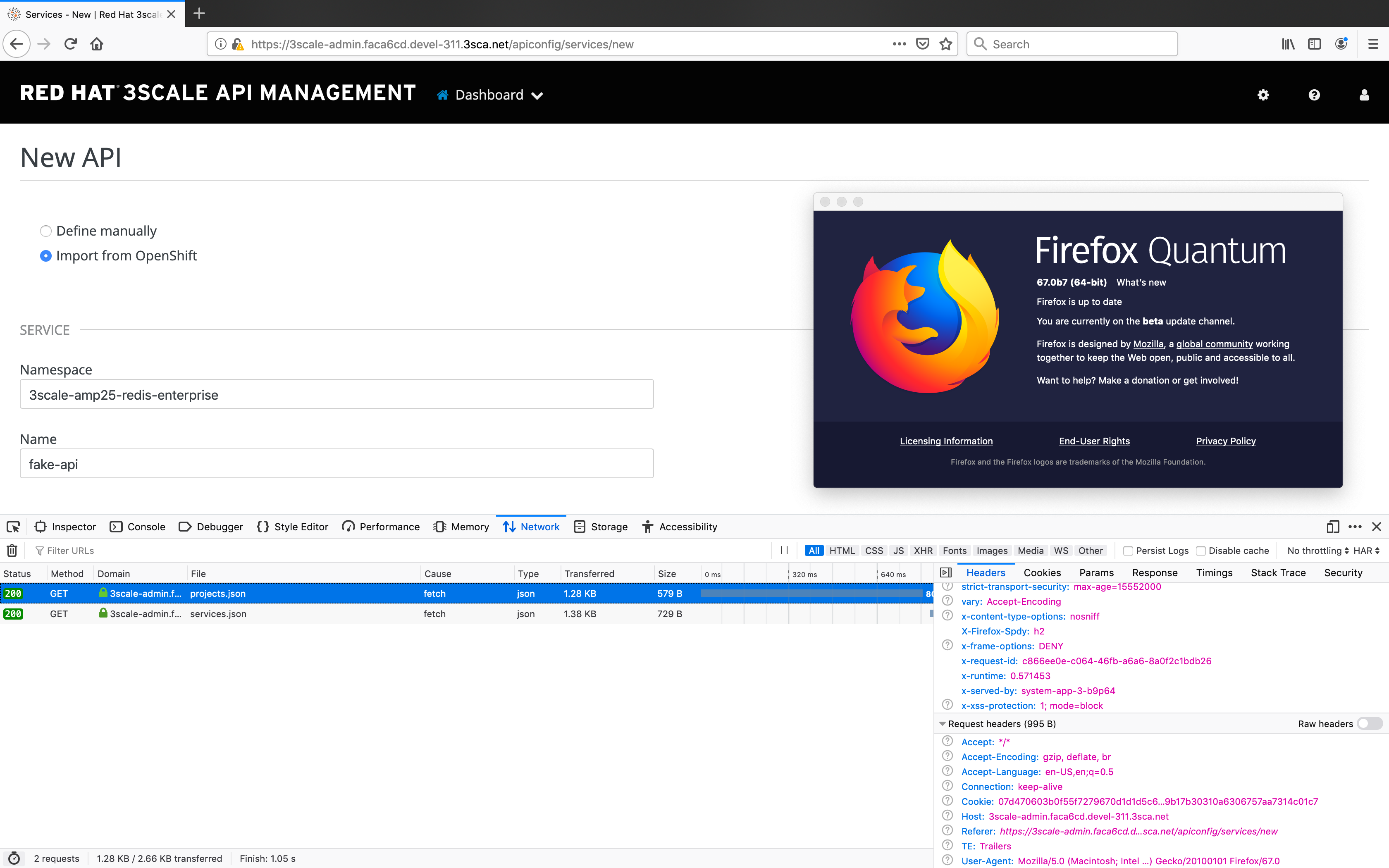Collapse Request headers section
The width and height of the screenshot is (1389, 868).
click(x=943, y=723)
